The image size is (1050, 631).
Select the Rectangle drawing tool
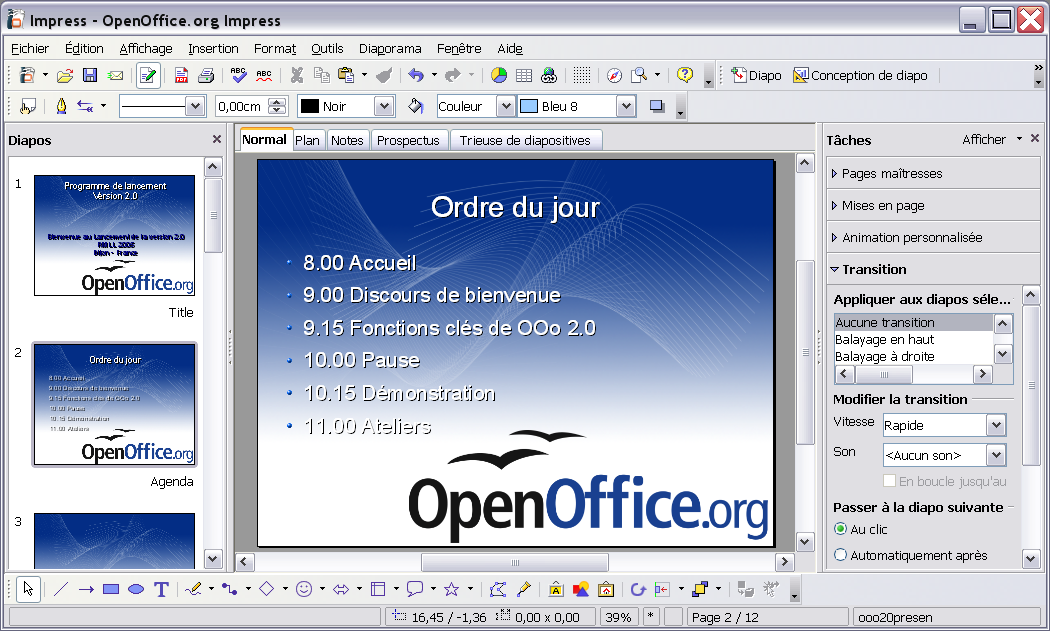pyautogui.click(x=111, y=589)
